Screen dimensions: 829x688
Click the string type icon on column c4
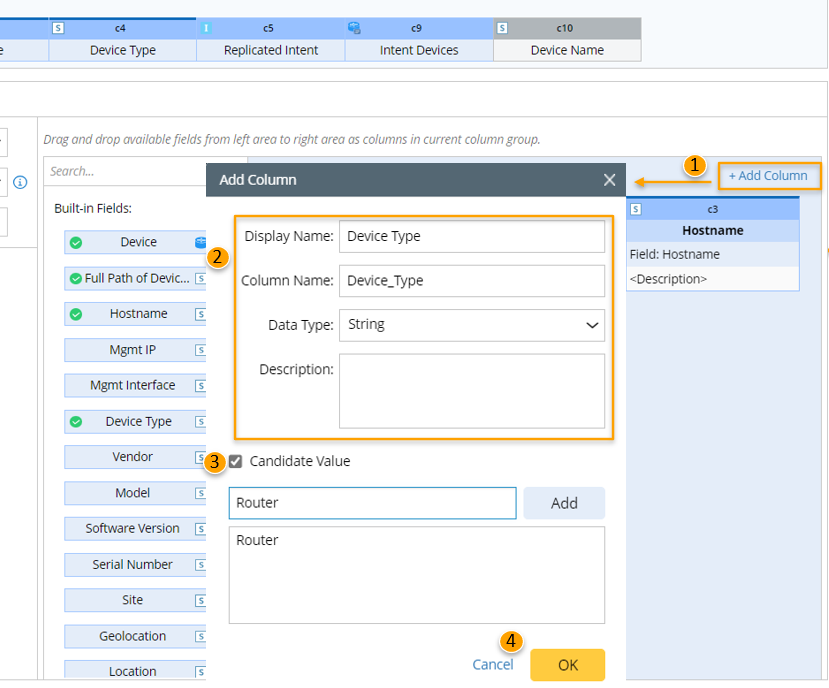coord(58,28)
